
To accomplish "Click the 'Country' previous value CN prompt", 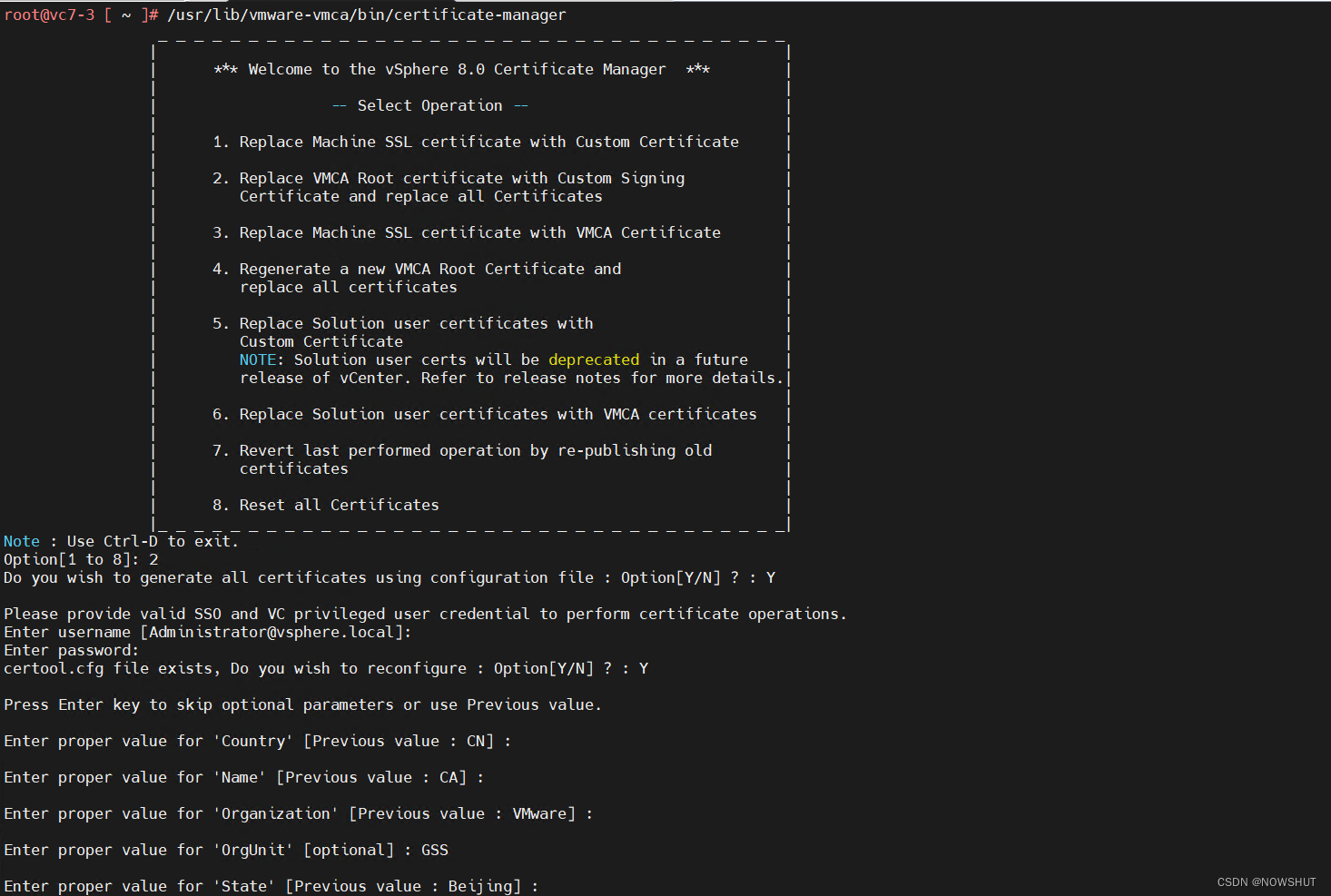I will tap(257, 741).
